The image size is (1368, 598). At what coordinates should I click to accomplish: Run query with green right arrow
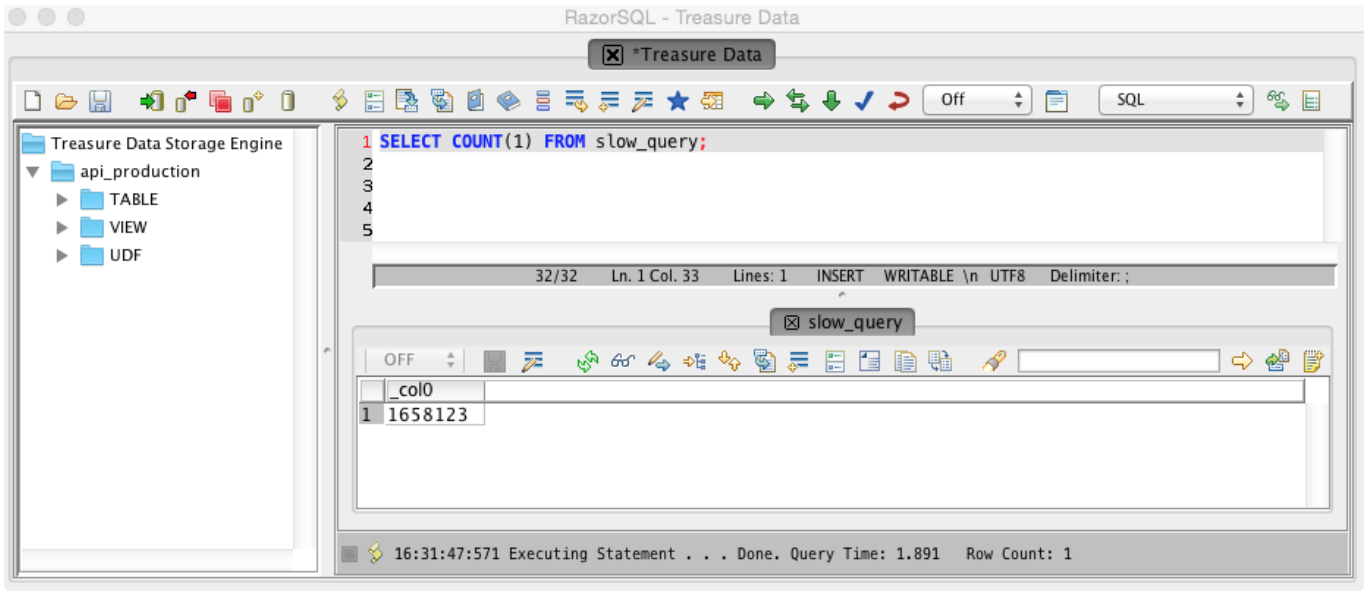click(763, 101)
